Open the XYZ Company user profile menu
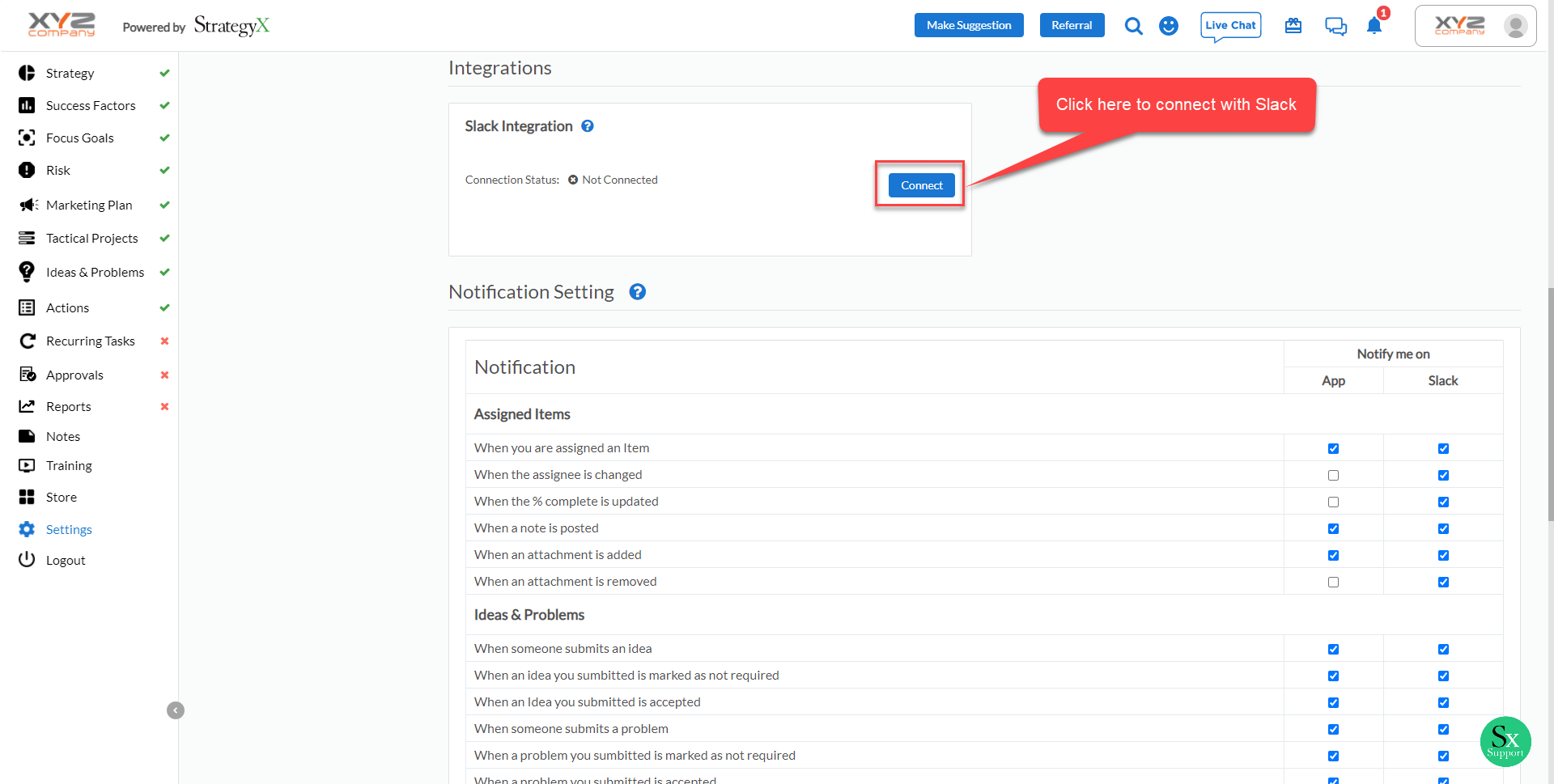The image size is (1554, 784). pyautogui.click(x=1475, y=26)
